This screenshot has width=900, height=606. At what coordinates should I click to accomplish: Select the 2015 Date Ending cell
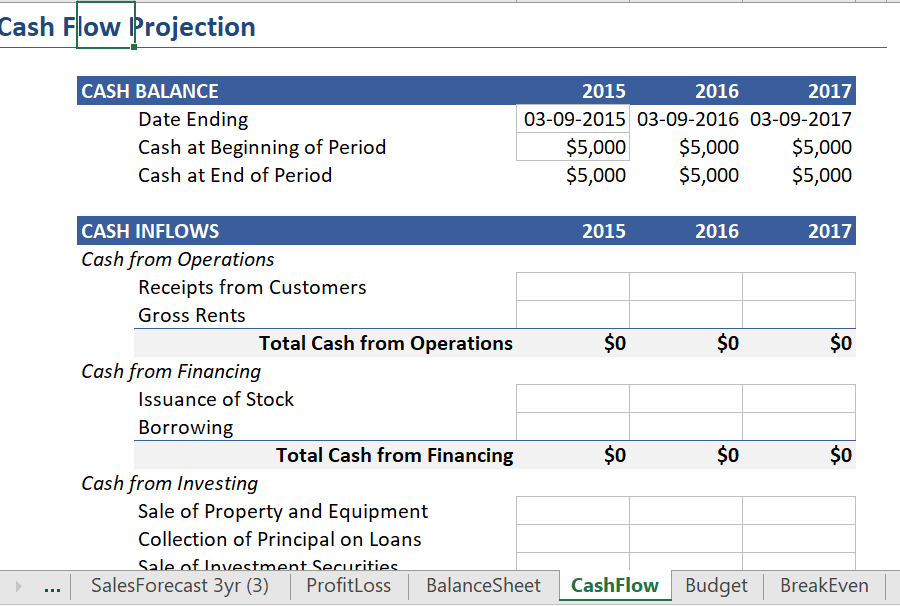click(573, 119)
